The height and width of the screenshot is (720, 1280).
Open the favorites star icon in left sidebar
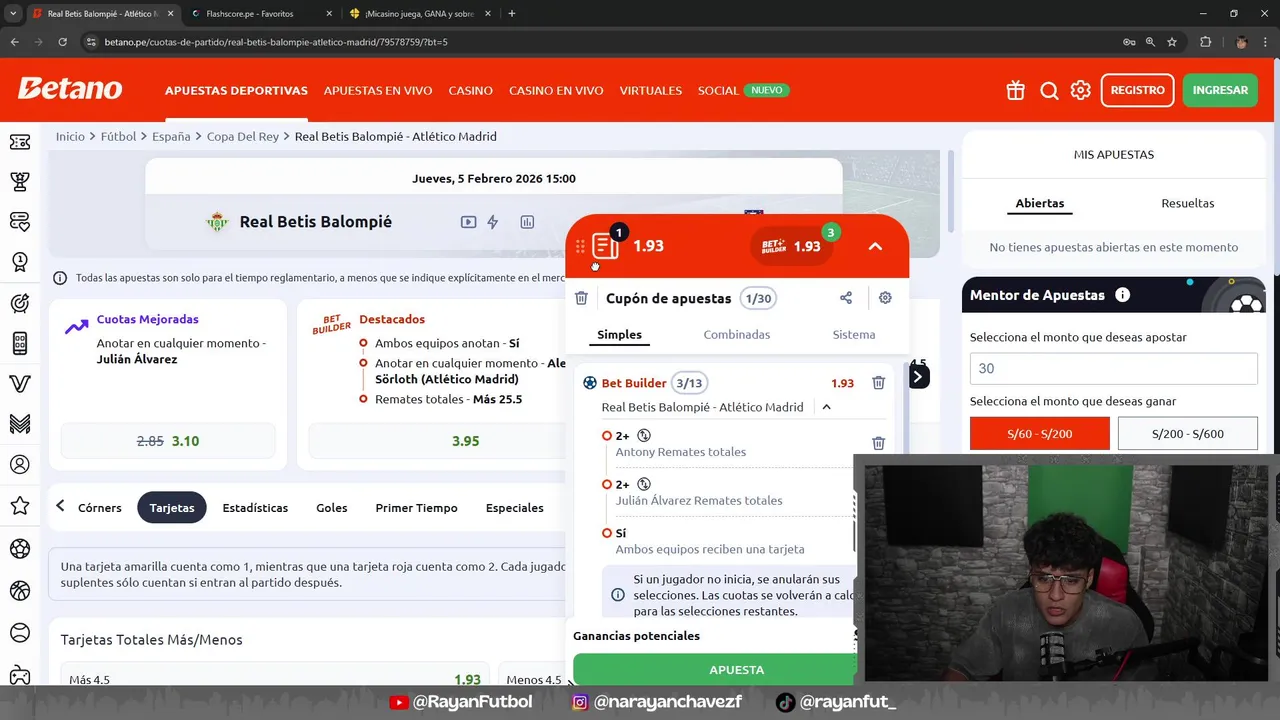[20, 506]
